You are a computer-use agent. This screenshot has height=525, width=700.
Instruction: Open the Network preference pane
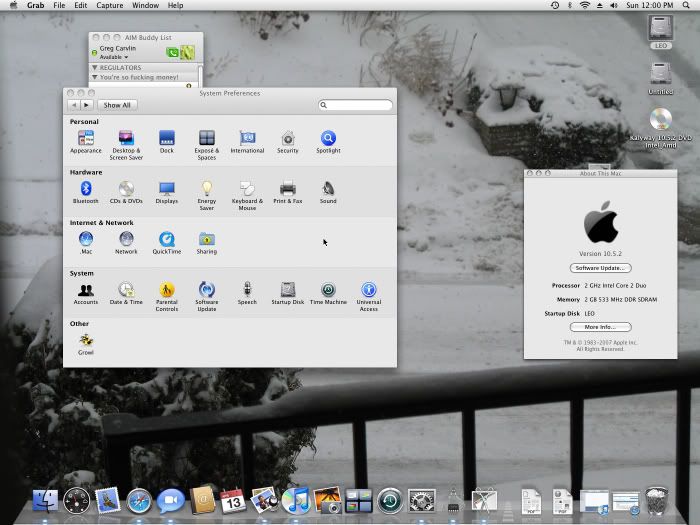point(126,243)
